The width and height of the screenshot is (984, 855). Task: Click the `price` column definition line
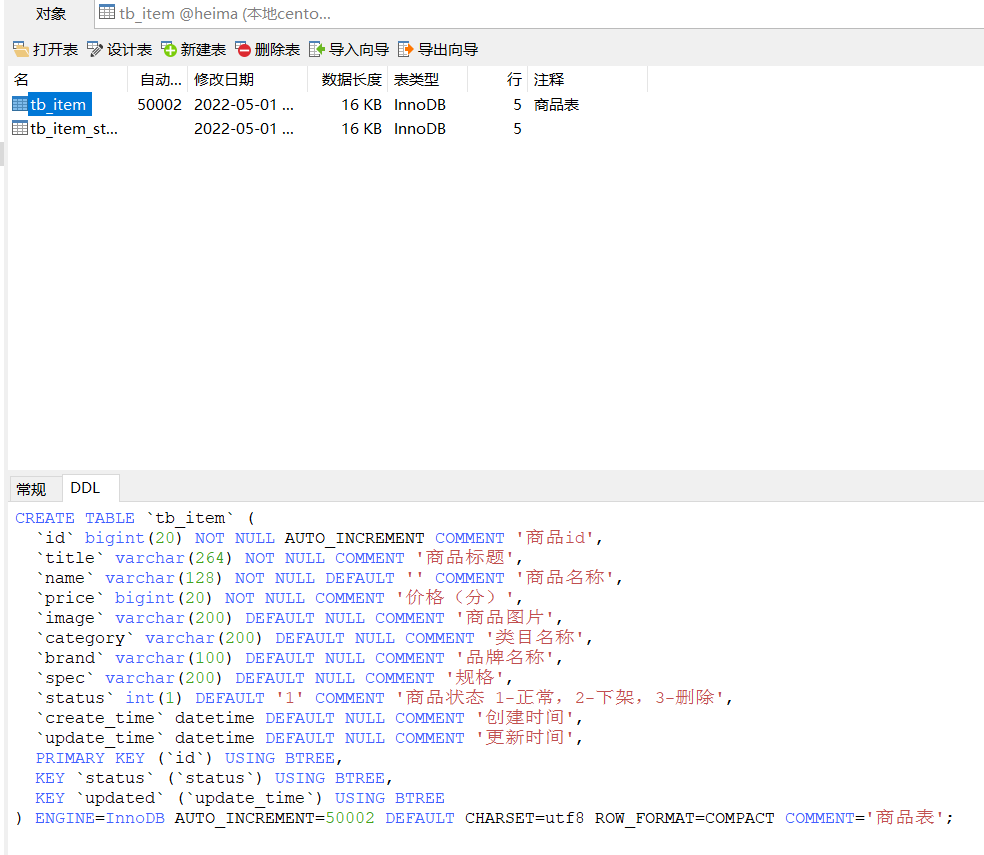pos(279,598)
